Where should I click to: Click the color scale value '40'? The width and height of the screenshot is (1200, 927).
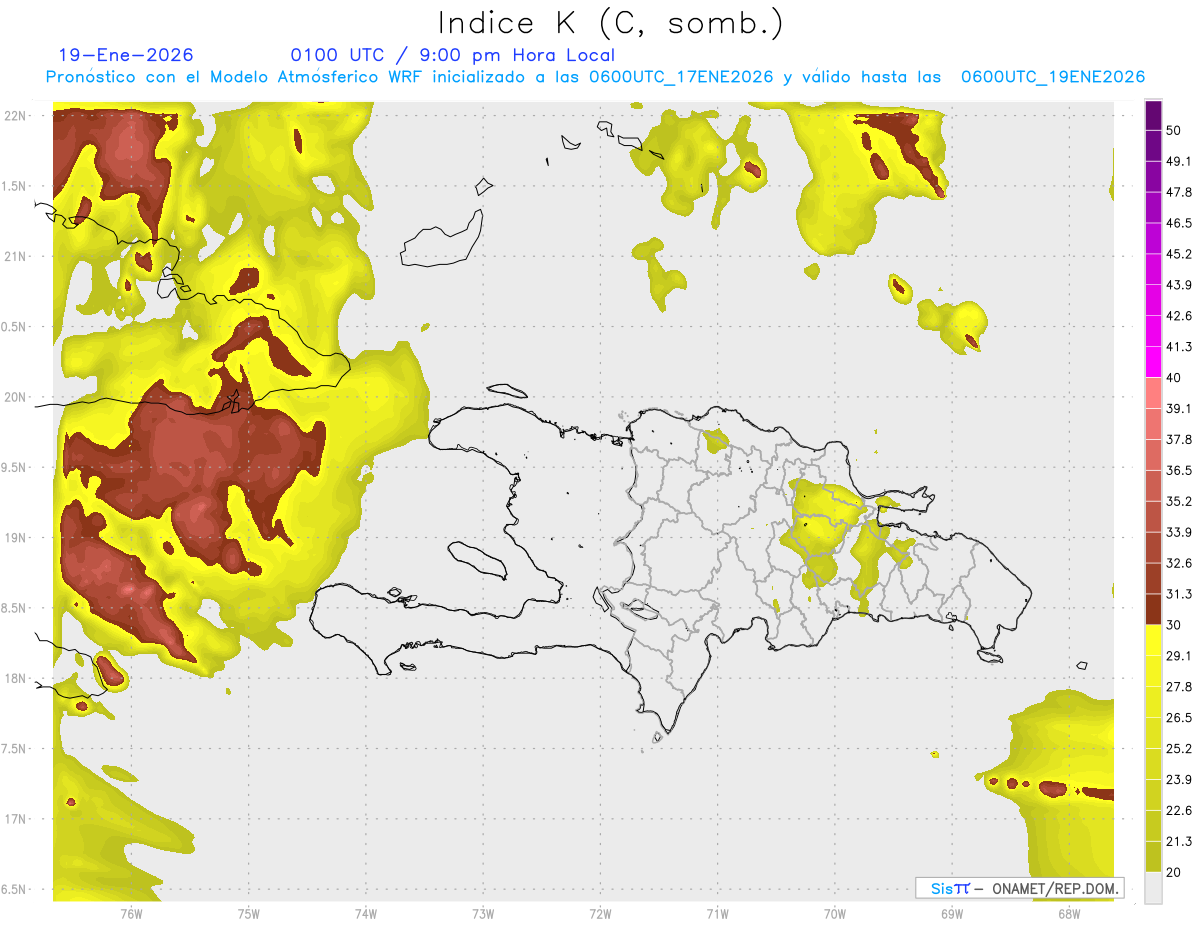[1174, 378]
